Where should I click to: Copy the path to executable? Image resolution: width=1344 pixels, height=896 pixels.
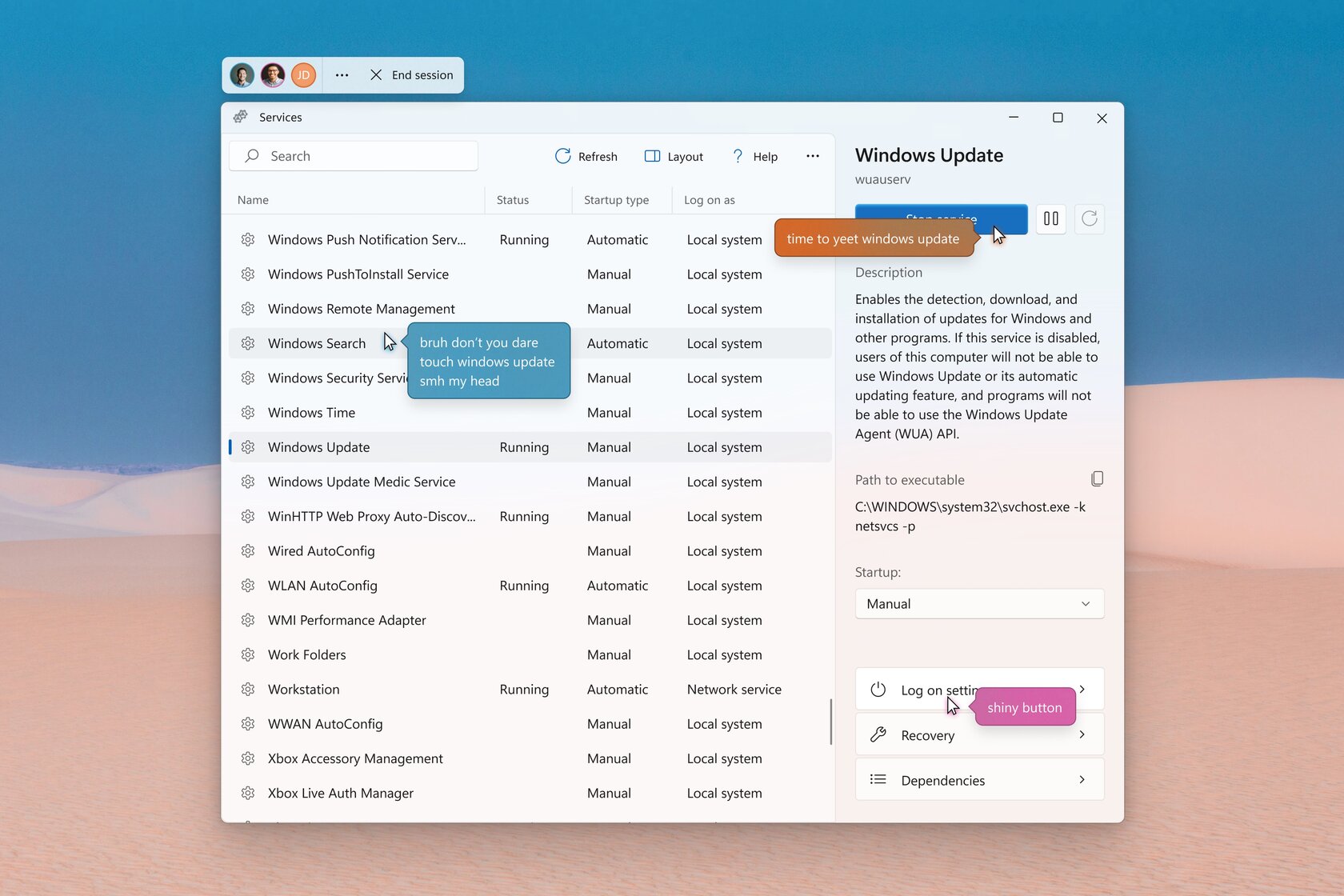pos(1097,478)
